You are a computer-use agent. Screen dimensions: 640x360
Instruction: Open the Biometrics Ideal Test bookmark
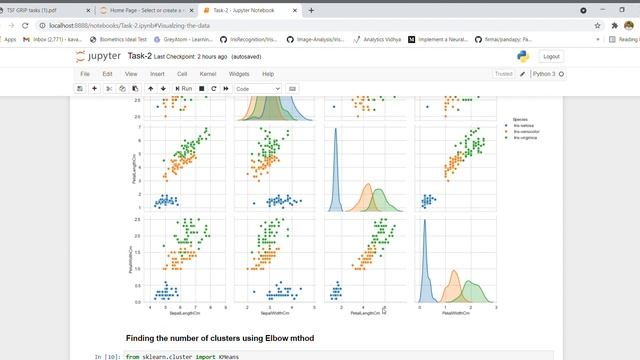[118, 40]
